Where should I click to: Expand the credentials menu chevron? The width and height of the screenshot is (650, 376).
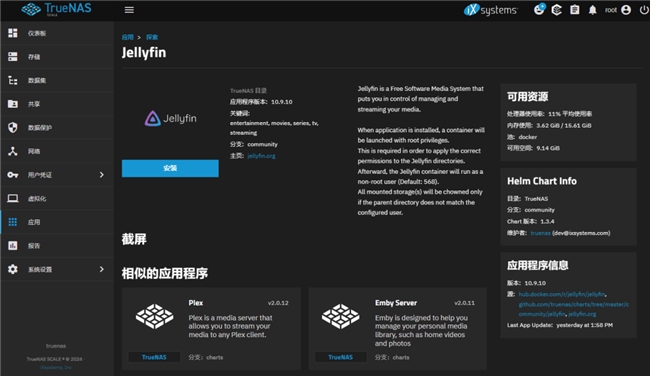102,175
